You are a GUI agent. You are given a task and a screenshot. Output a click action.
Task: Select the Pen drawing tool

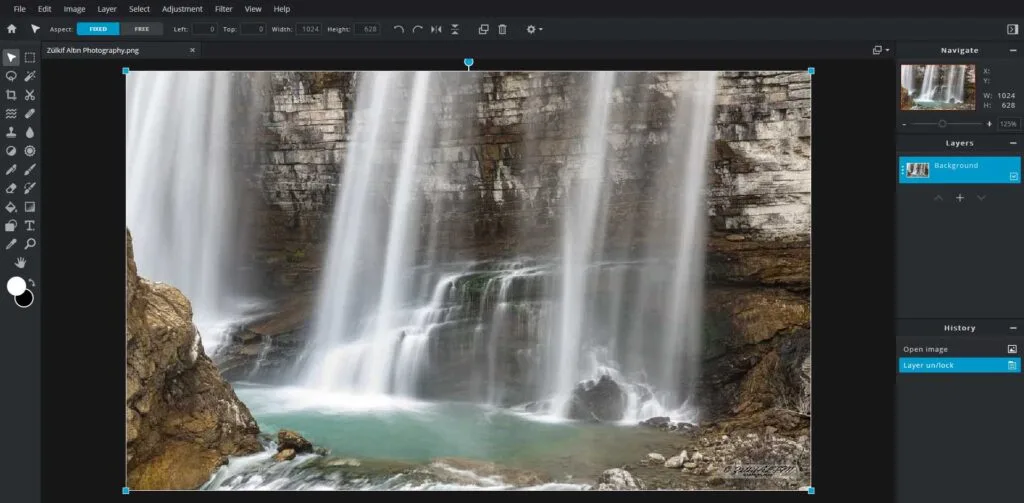click(11, 170)
